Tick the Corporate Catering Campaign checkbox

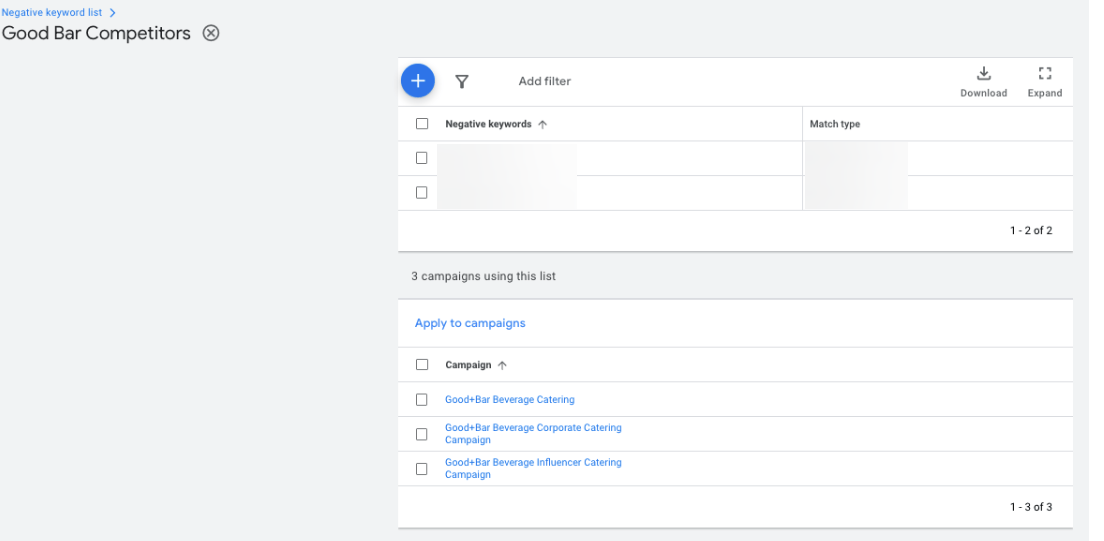(x=422, y=434)
